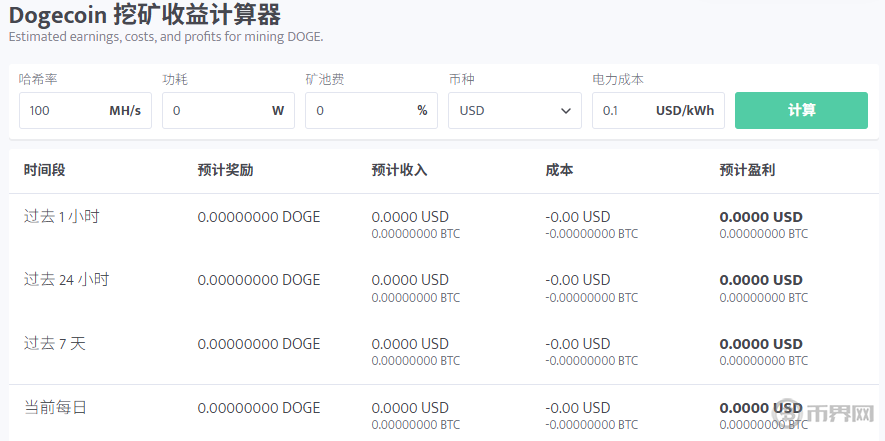Select the 过去 7 天 row label
885x441 pixels.
pyautogui.click(x=55, y=344)
